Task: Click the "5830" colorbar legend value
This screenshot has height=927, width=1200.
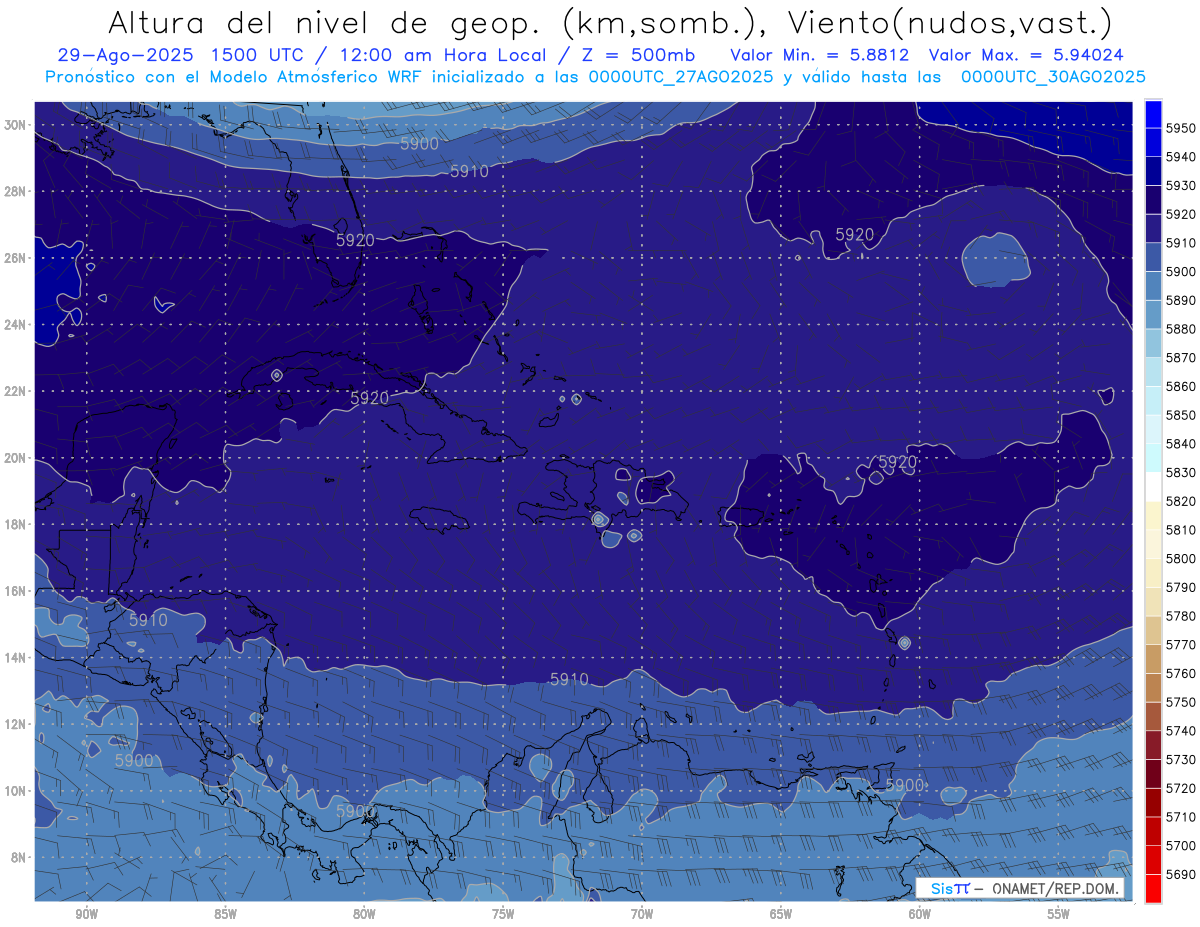Action: tap(1180, 472)
